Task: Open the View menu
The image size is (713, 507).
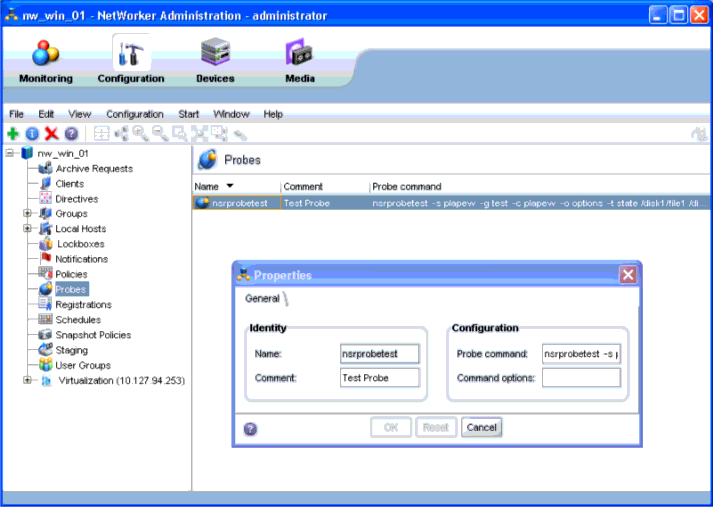Action: (x=80, y=114)
